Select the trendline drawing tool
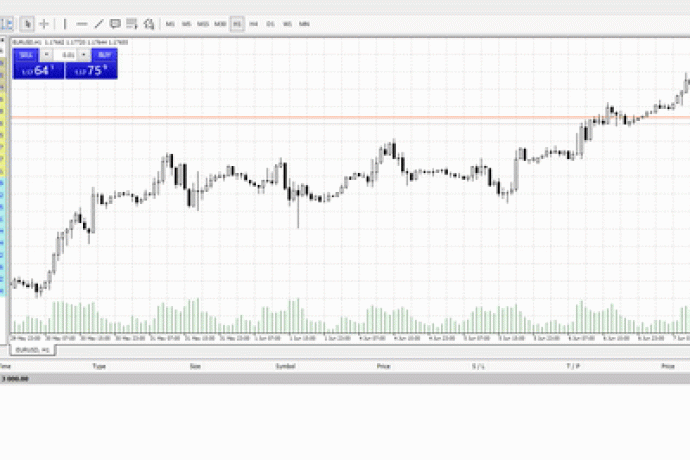Viewport: 690px width, 460px height. click(99, 24)
